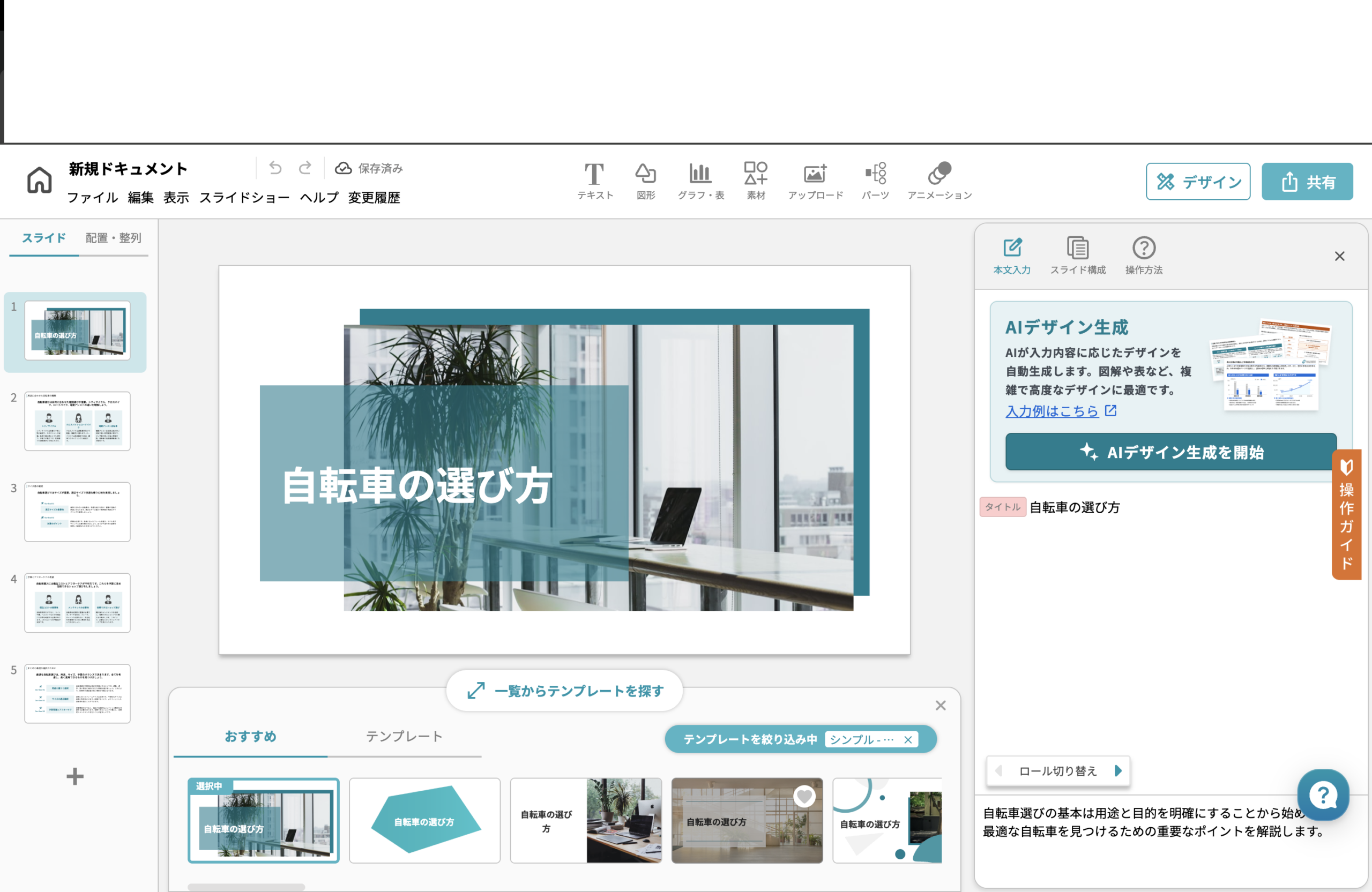Screen dimensions: 1372x892
Task: Select slide 3 thumbnail
Action: point(77,512)
